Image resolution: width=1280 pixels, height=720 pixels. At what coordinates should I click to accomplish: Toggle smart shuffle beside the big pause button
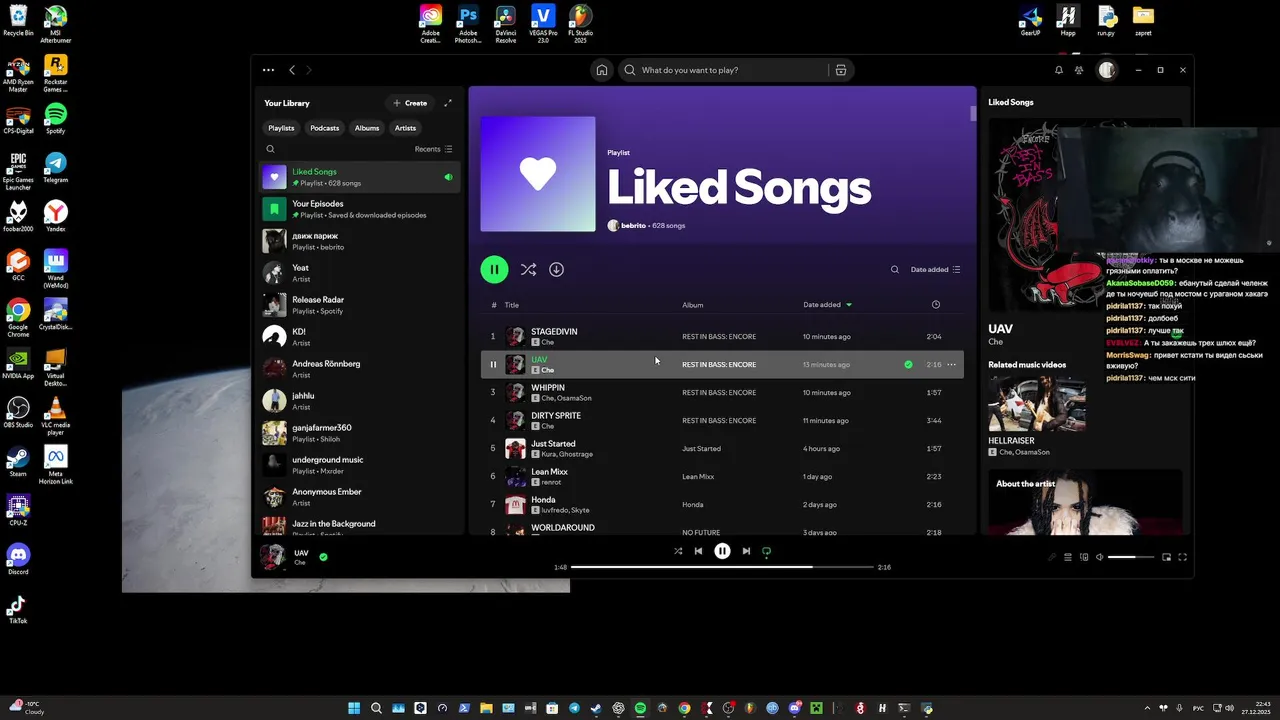coord(528,269)
